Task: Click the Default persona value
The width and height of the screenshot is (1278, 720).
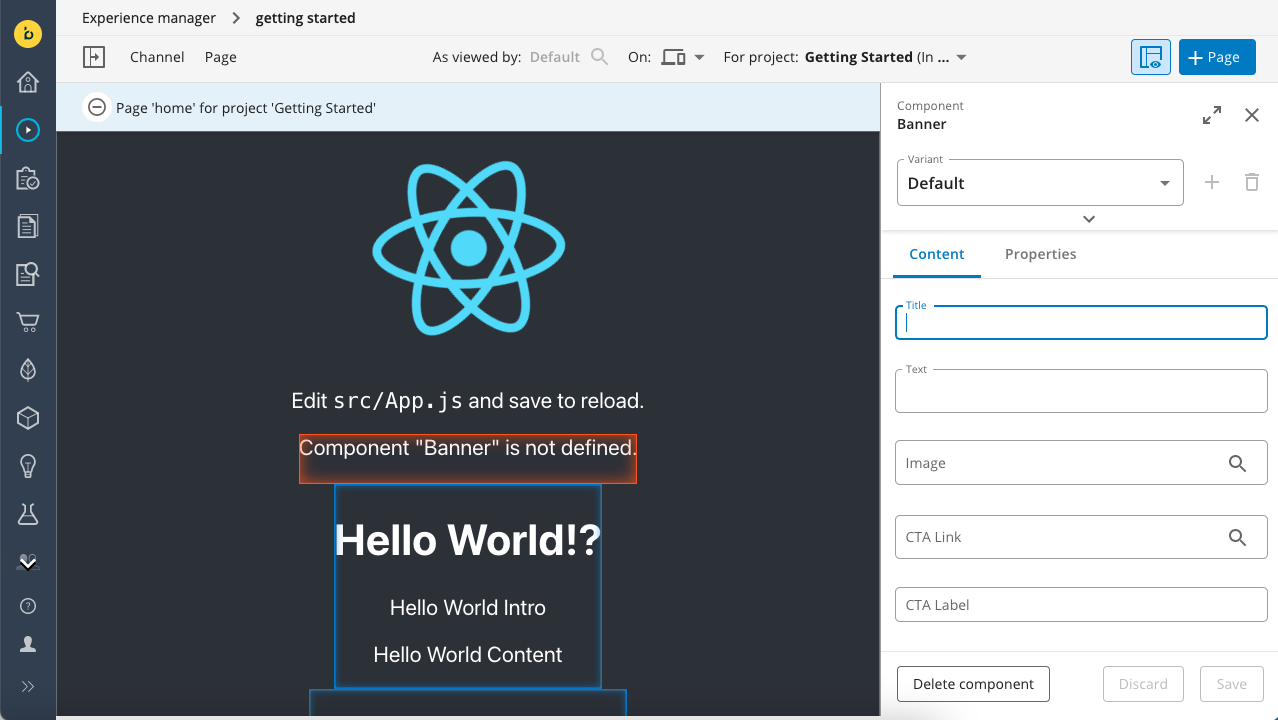Action: [x=555, y=57]
